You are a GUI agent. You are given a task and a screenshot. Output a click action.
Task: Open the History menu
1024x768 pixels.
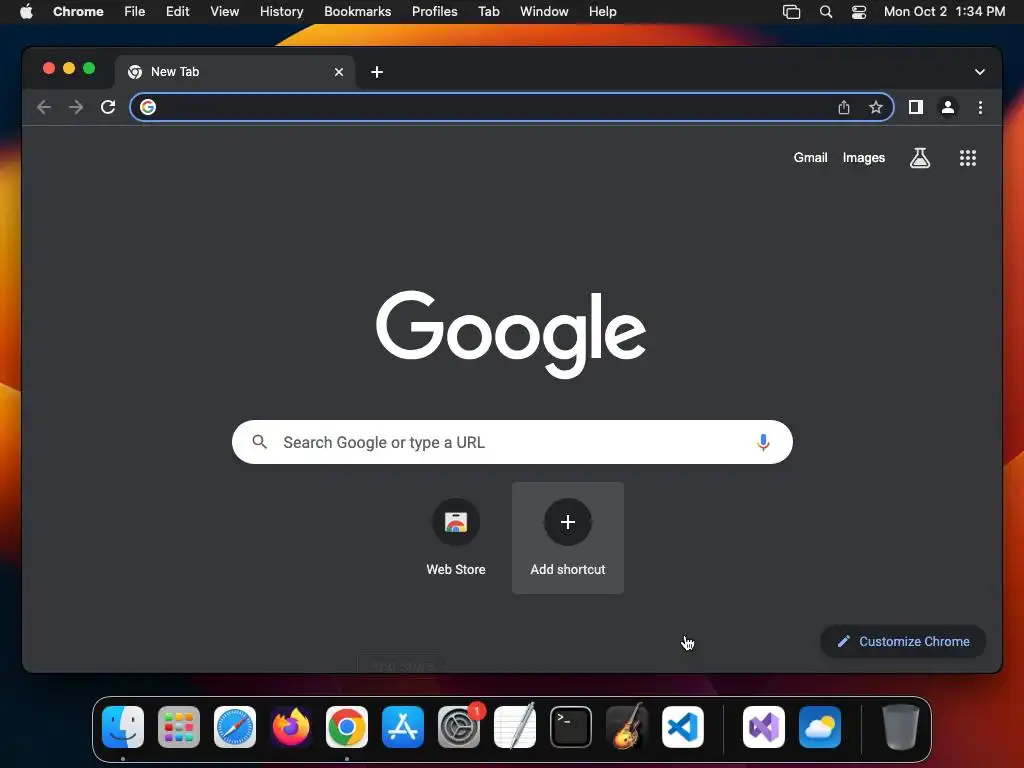coord(281,11)
